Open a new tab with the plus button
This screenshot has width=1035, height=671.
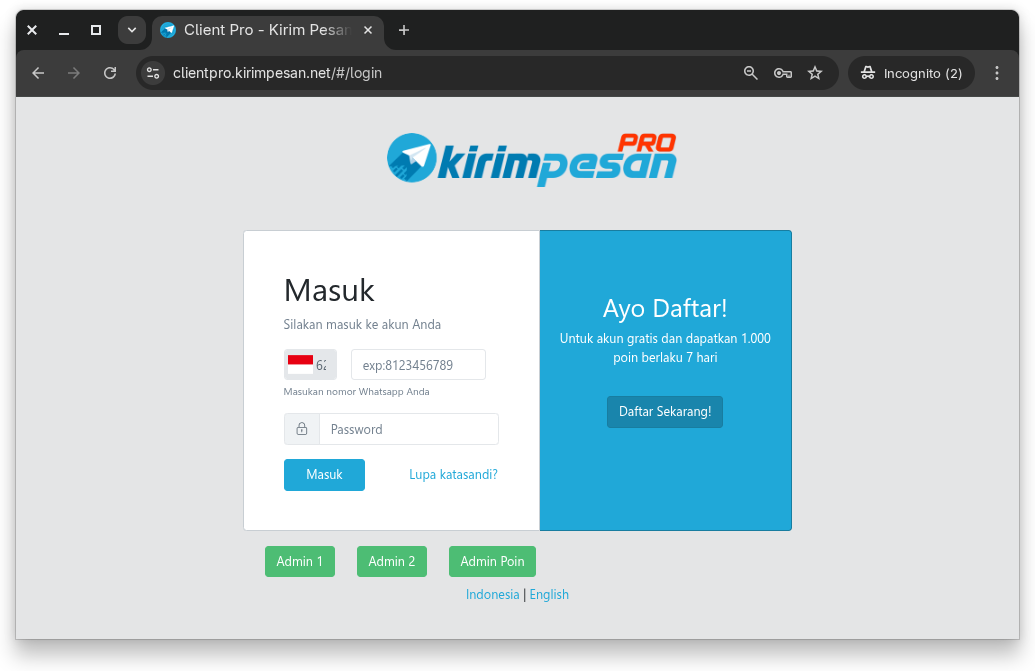[x=404, y=30]
